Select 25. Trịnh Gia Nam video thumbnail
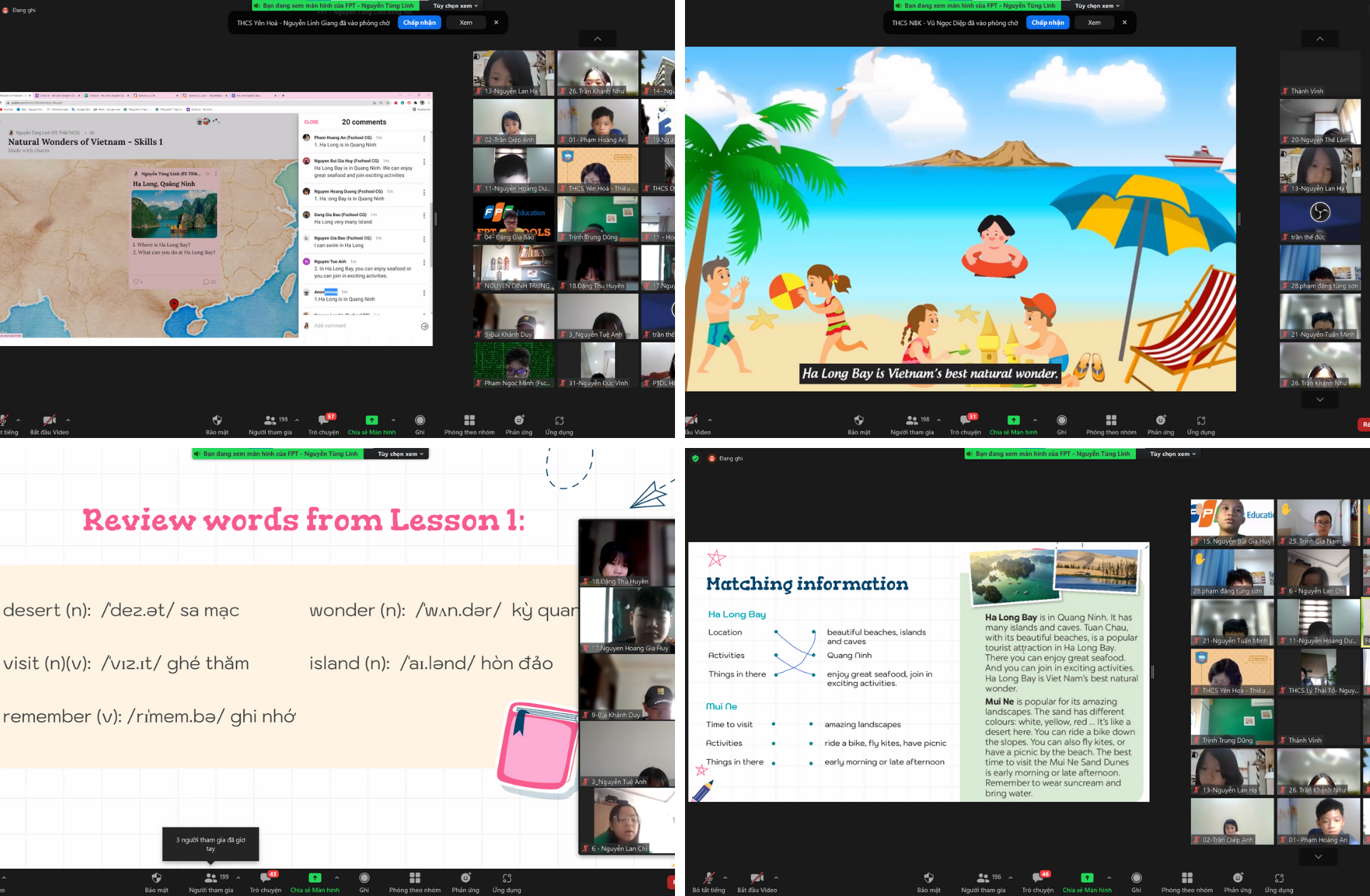Image resolution: width=1370 pixels, height=896 pixels. 1318,523
